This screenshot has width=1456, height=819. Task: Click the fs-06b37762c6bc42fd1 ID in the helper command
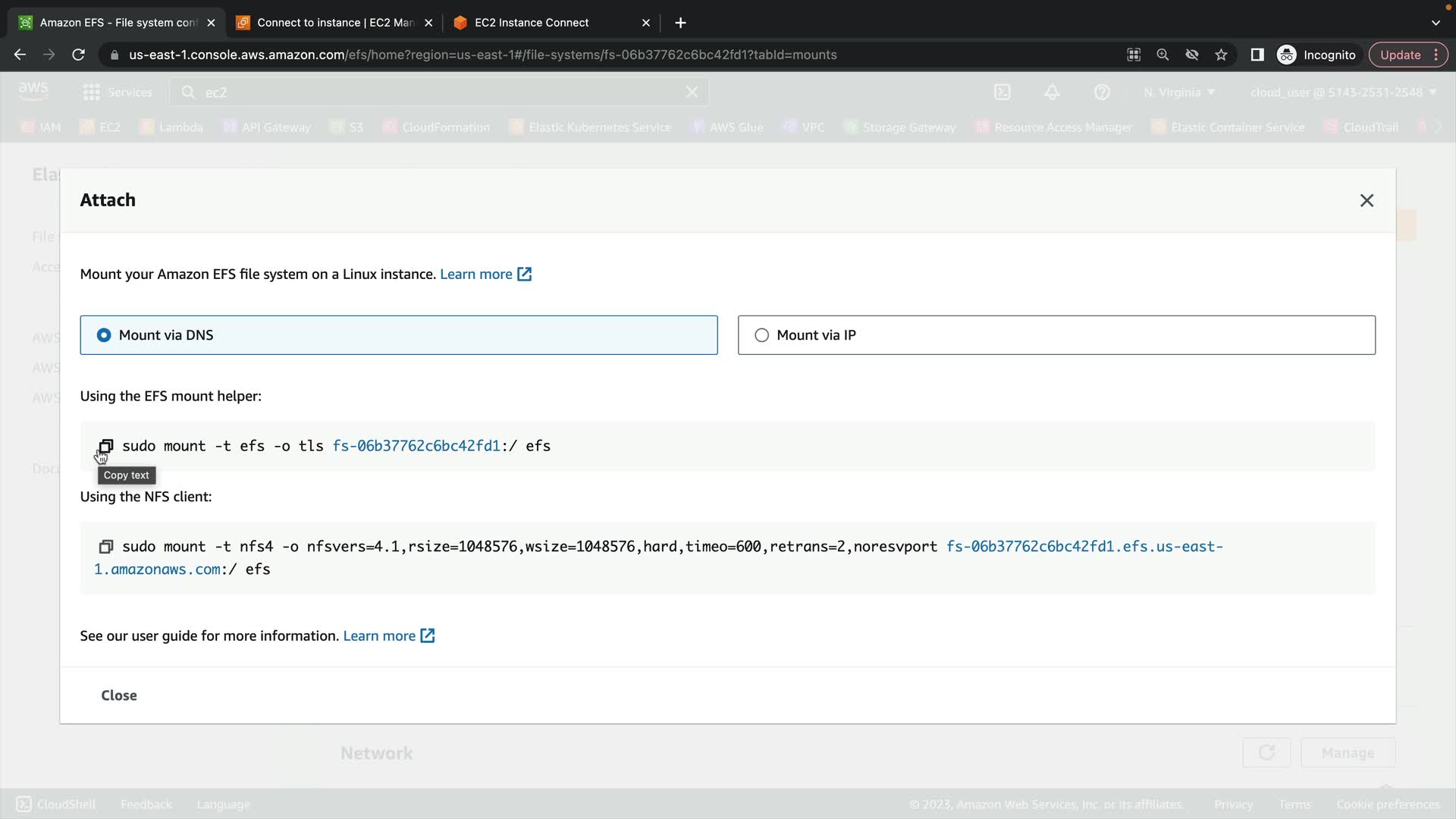[x=416, y=446]
